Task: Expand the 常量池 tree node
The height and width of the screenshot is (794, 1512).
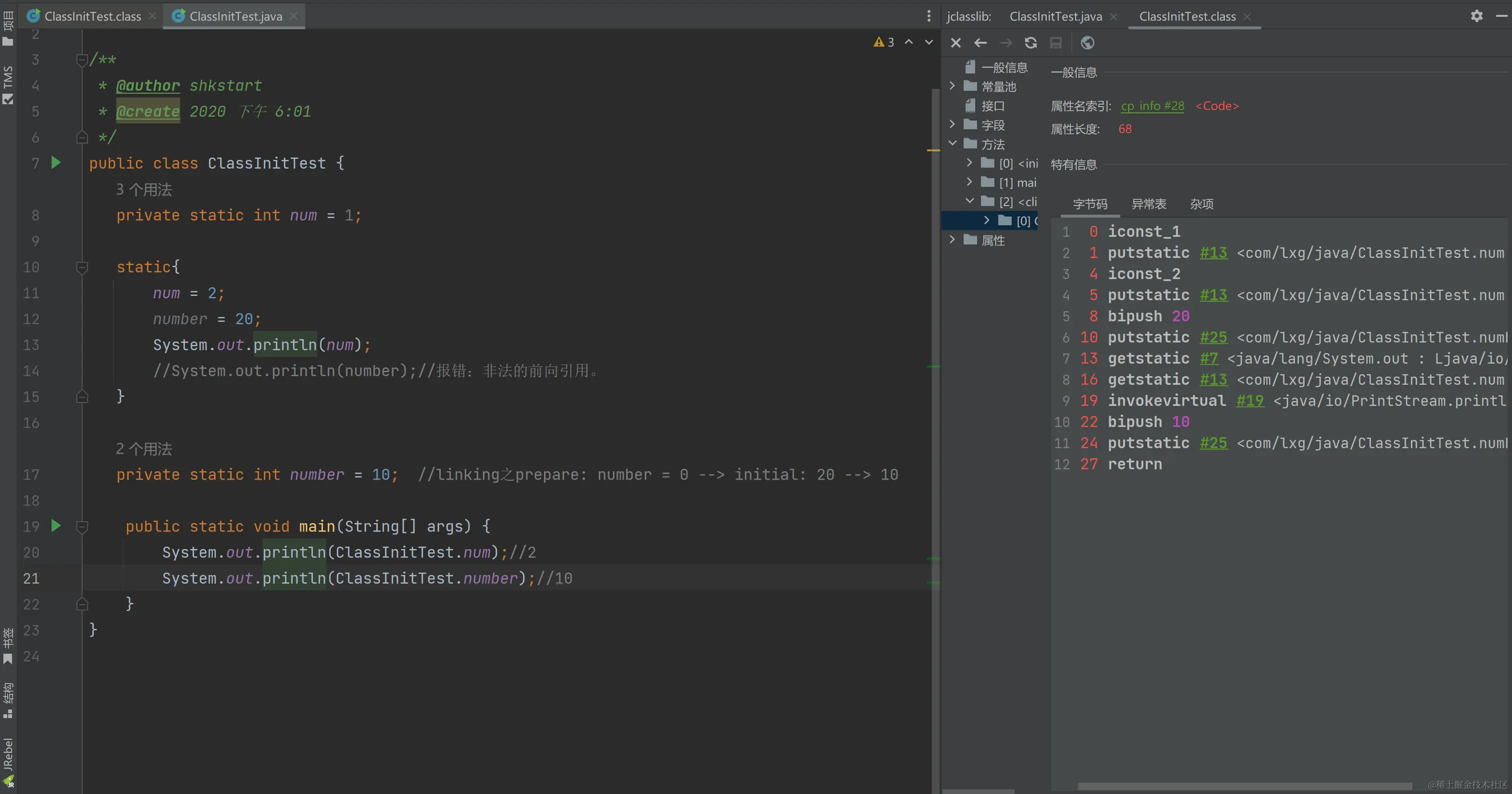Action: [952, 86]
